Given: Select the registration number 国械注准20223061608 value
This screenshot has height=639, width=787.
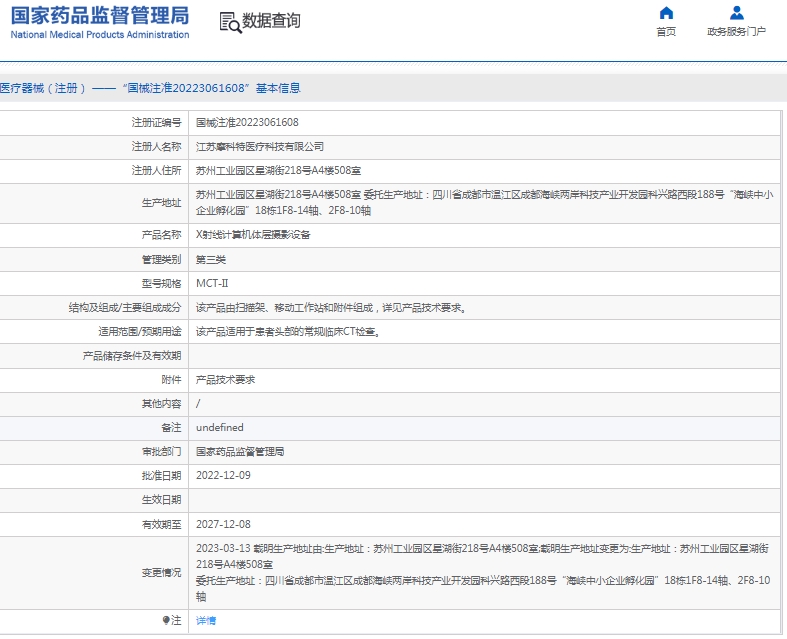Looking at the screenshot, I should coord(247,122).
